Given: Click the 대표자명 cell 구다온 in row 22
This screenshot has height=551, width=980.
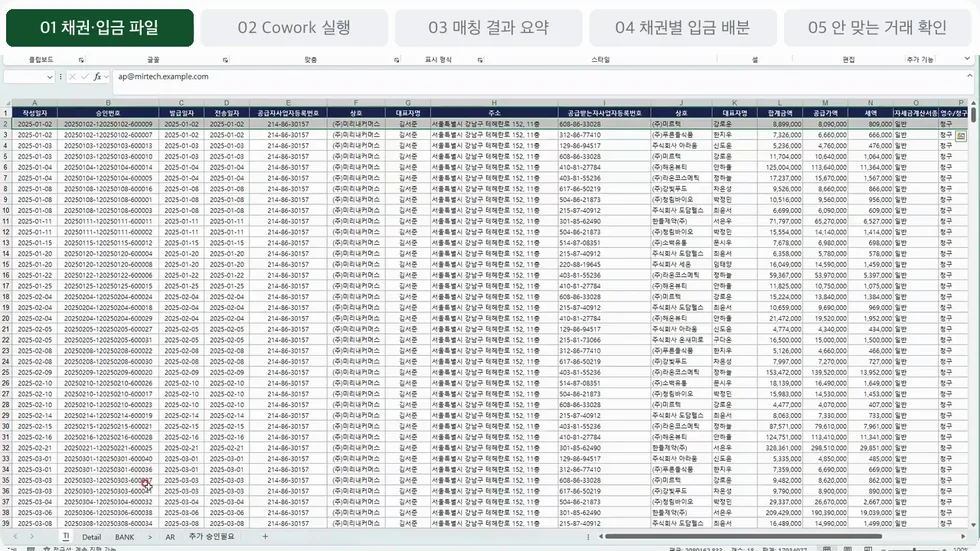Looking at the screenshot, I should tap(734, 340).
